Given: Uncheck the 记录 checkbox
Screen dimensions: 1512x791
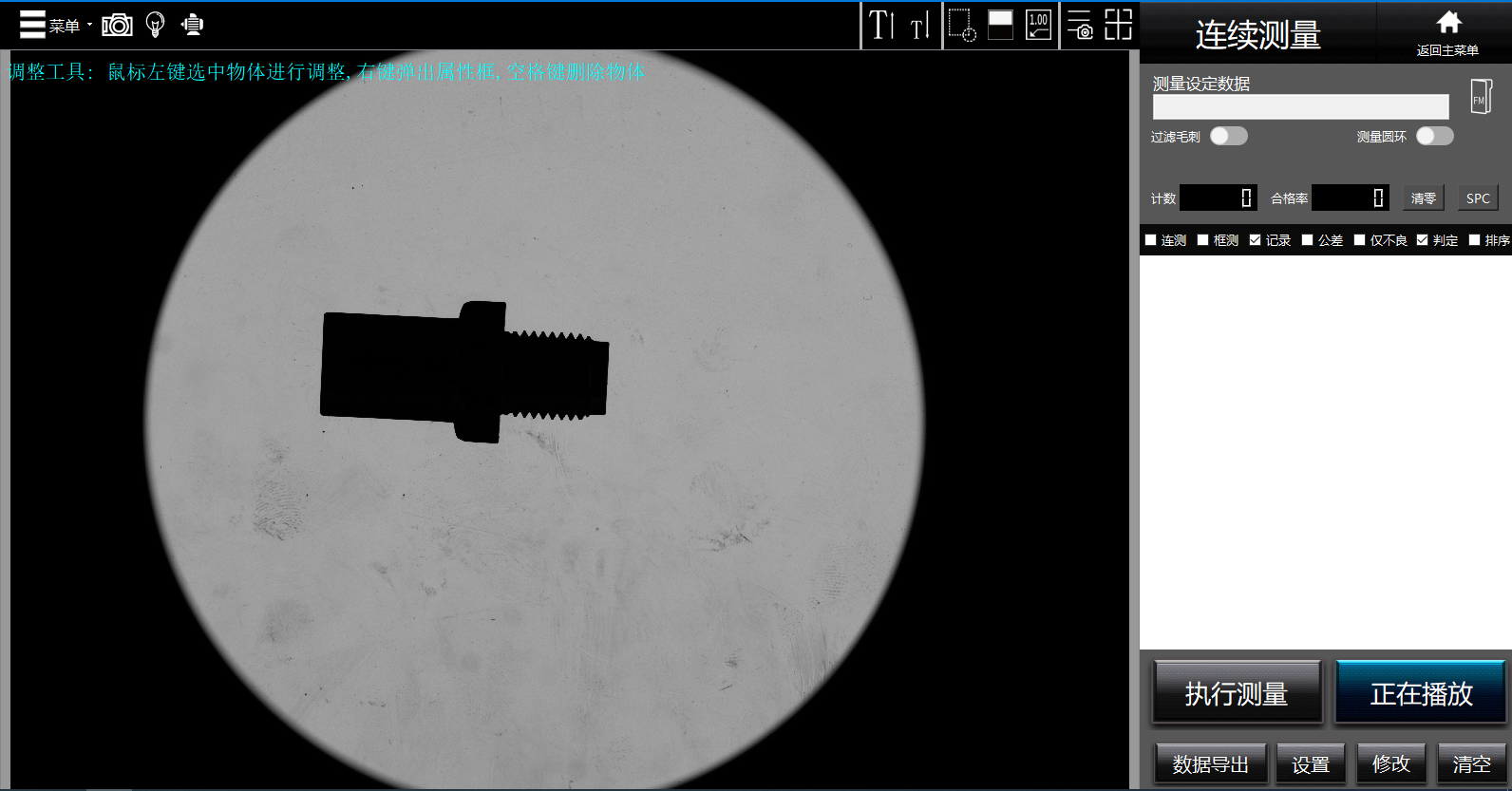Looking at the screenshot, I should point(1255,240).
